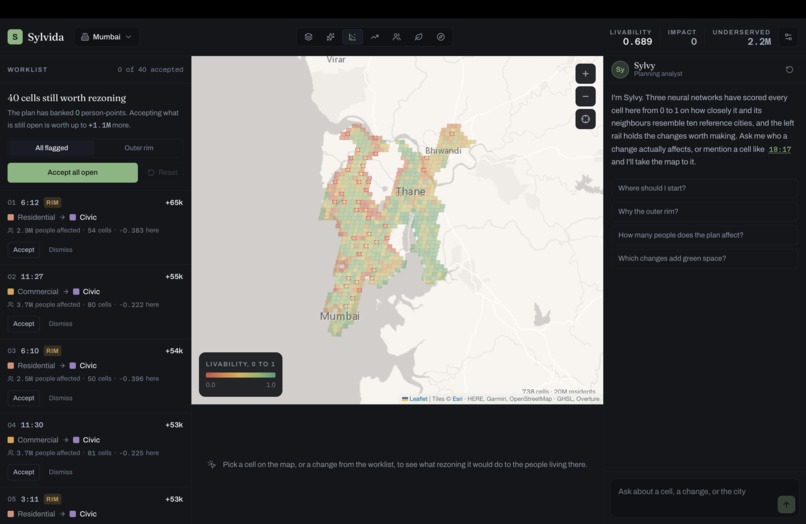
Task: Open the 18:17 cell link in chat
Action: tap(780, 150)
